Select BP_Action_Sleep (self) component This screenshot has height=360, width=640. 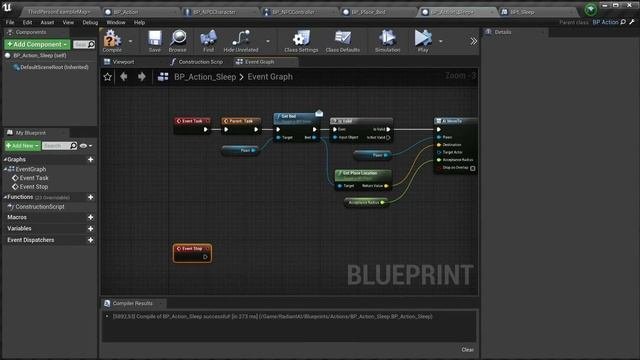tap(40, 56)
